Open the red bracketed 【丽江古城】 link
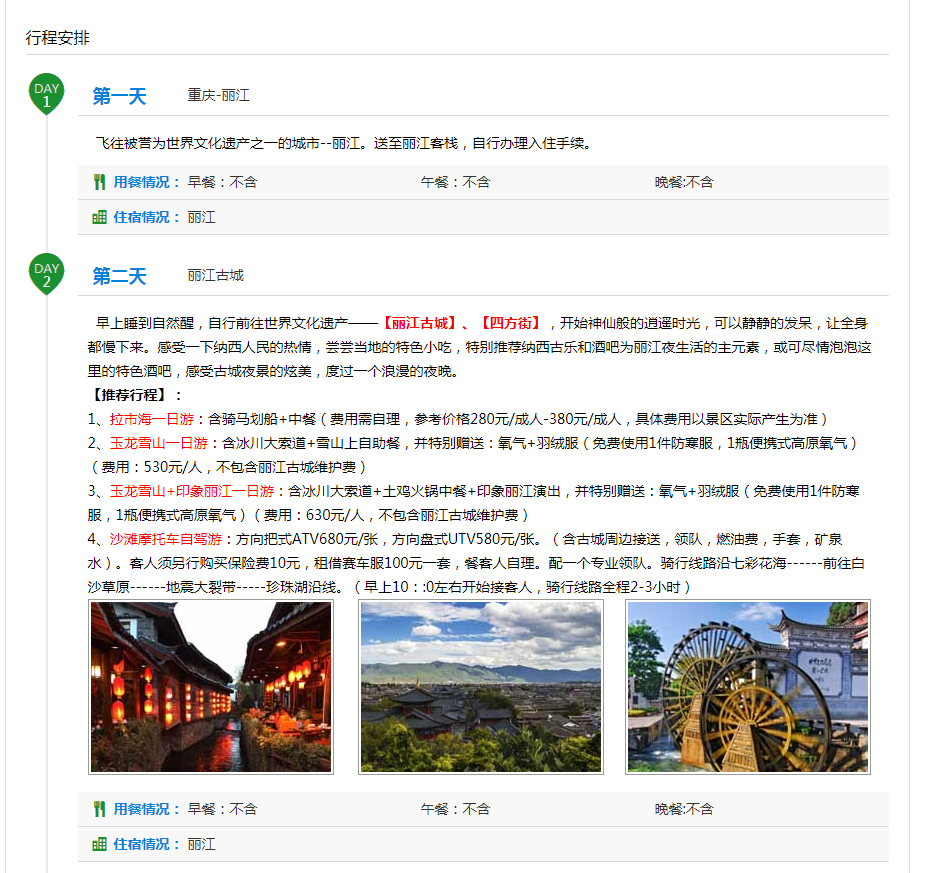951x873 pixels. [419, 323]
